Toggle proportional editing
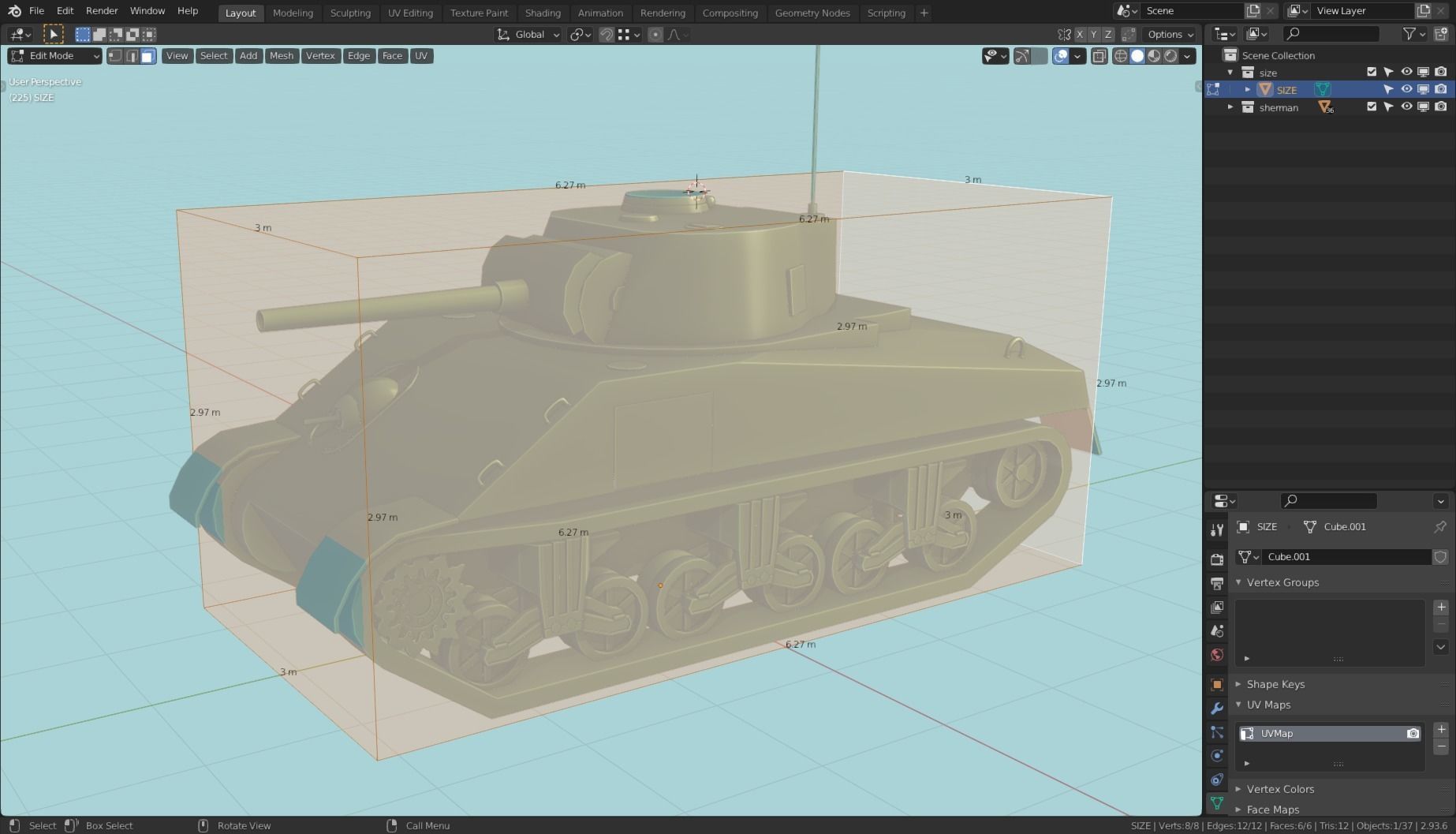The width and height of the screenshot is (1456, 834). point(655,35)
